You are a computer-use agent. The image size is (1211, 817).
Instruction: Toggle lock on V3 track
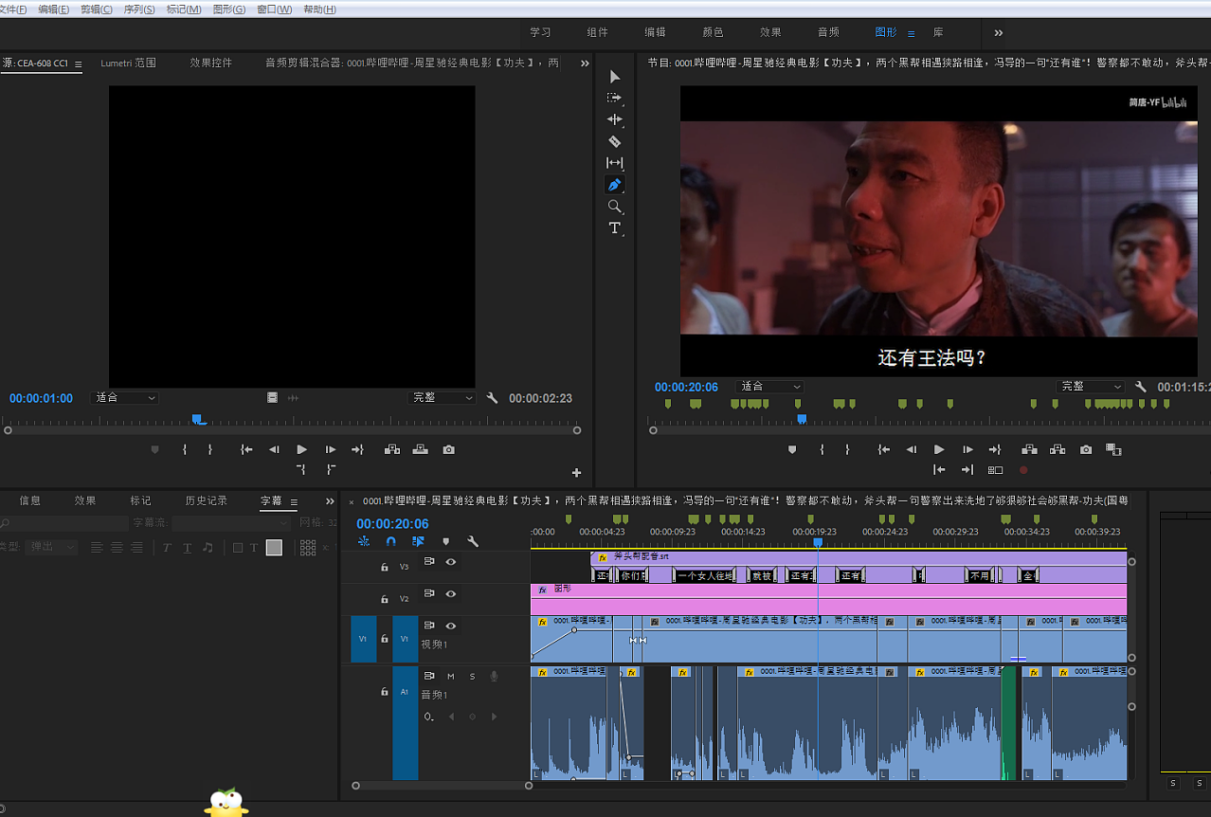pyautogui.click(x=384, y=567)
